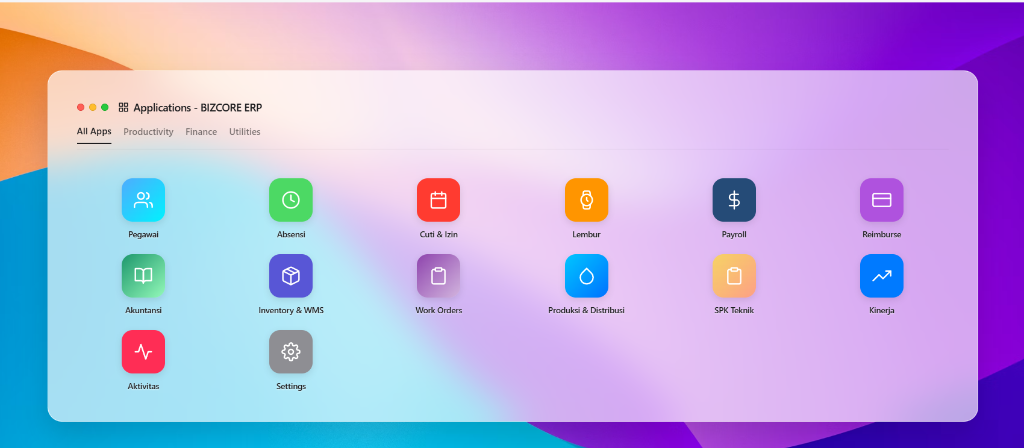The height and width of the screenshot is (448, 1024).
Task: Click the "Applications - BIZCORE ERP" title text
Action: pyautogui.click(x=198, y=108)
